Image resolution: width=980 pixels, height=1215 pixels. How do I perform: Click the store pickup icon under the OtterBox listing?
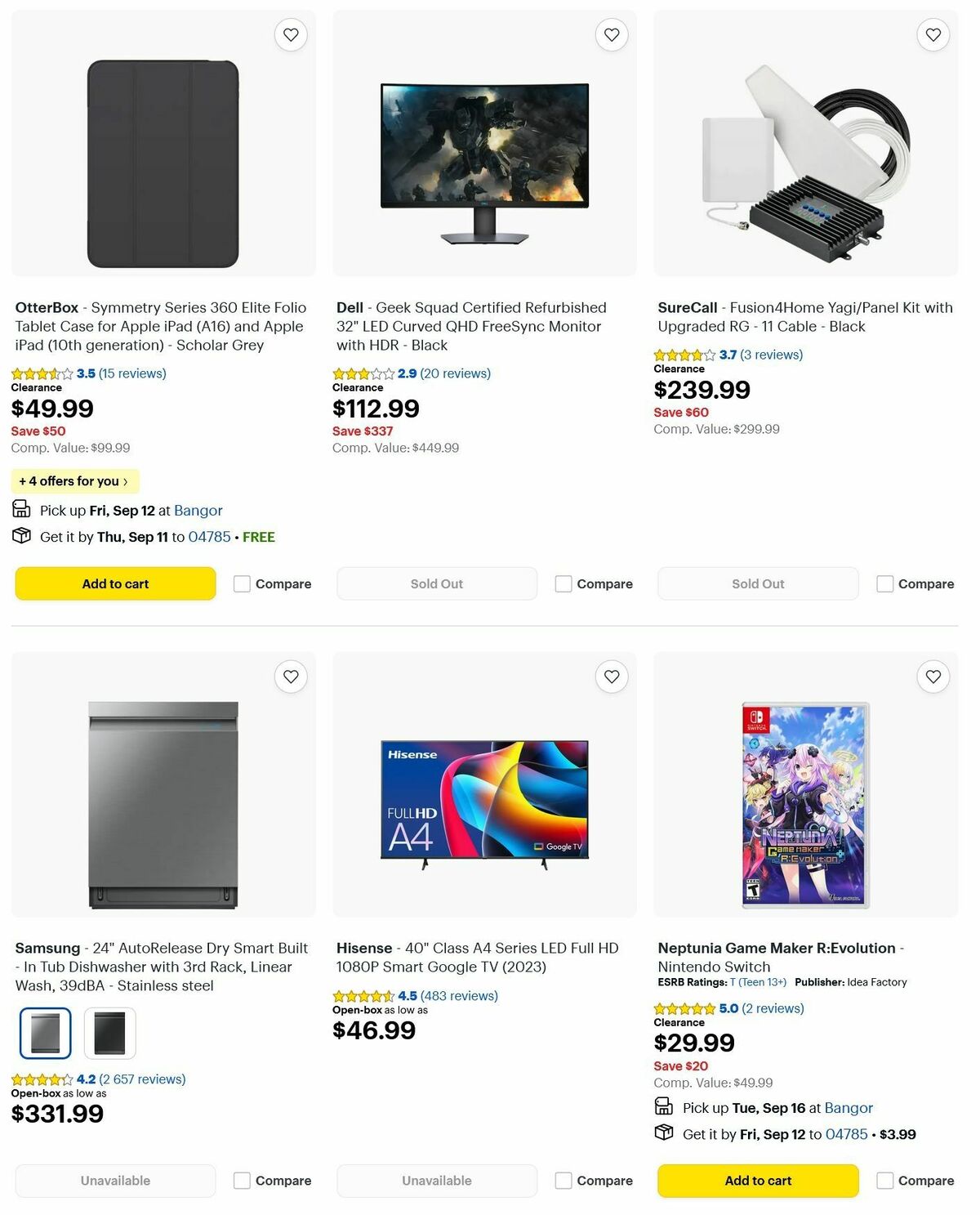21,510
